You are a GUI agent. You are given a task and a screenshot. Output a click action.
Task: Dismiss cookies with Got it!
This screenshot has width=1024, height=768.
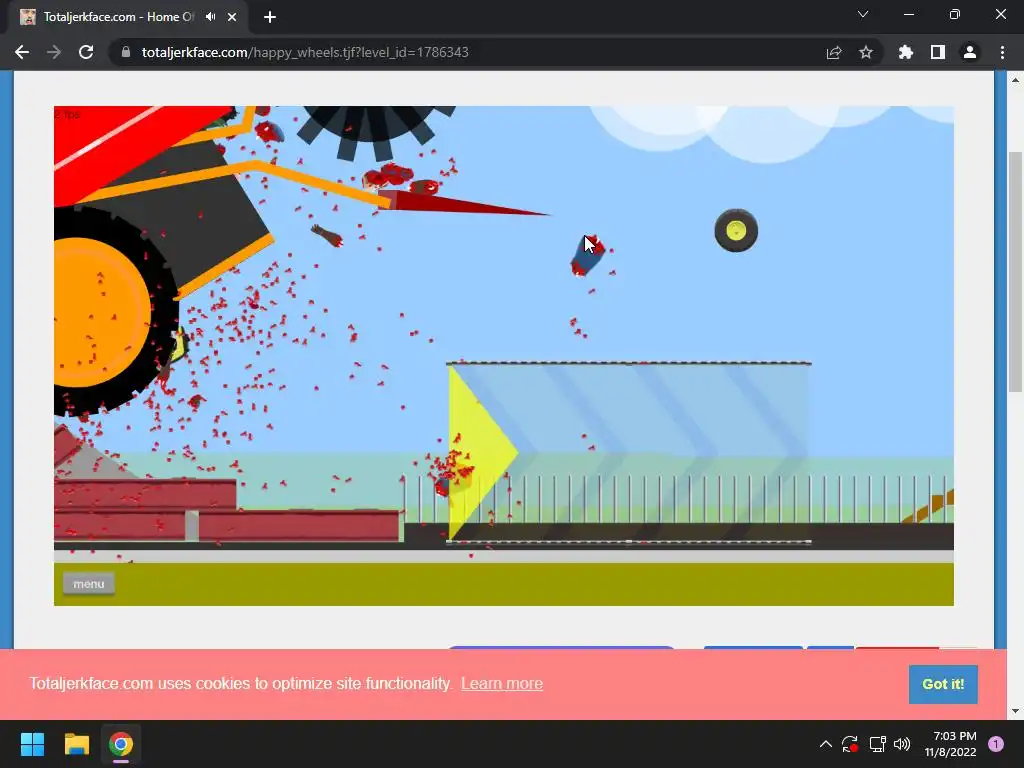(x=943, y=684)
